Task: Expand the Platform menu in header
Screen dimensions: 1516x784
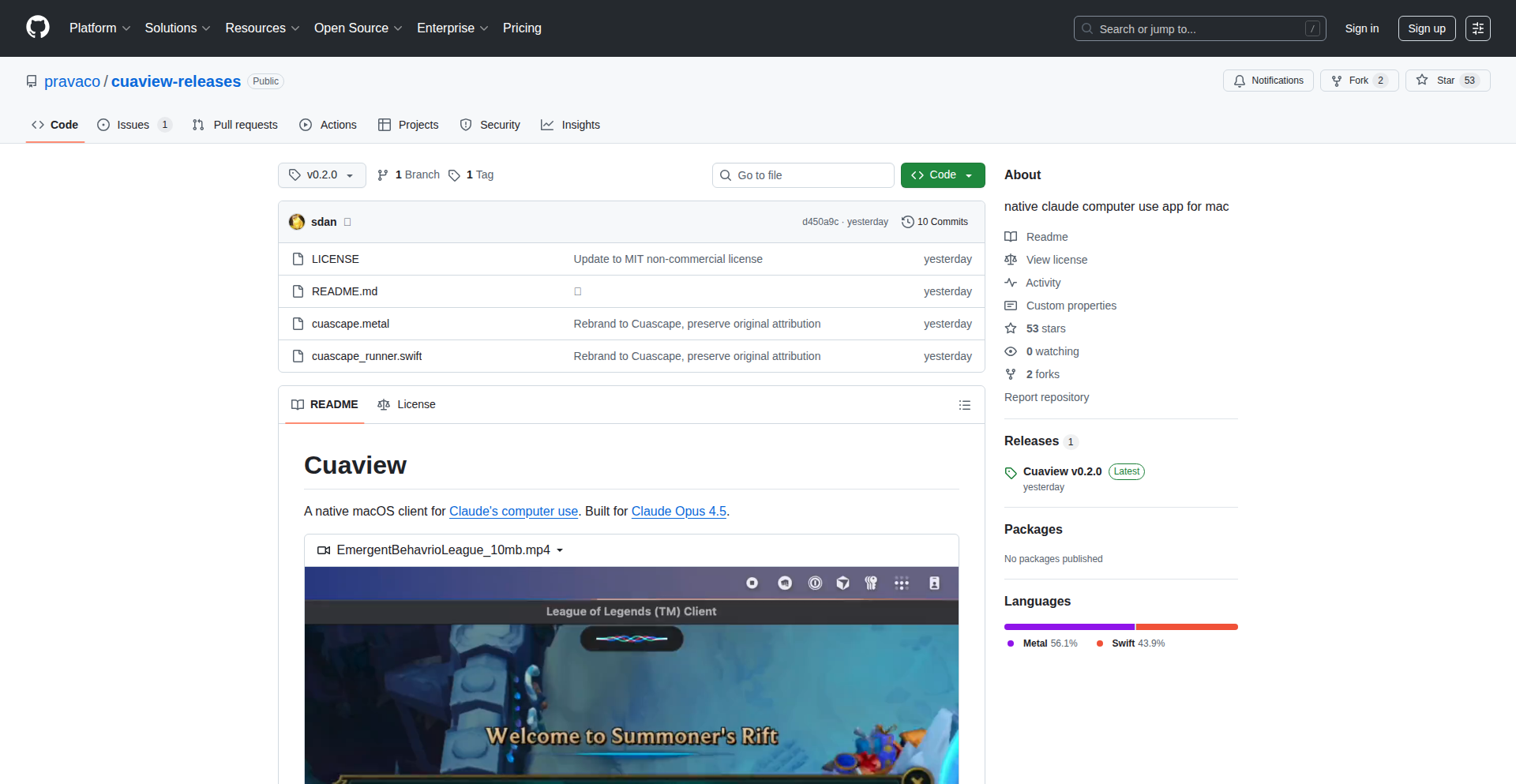Action: [99, 28]
